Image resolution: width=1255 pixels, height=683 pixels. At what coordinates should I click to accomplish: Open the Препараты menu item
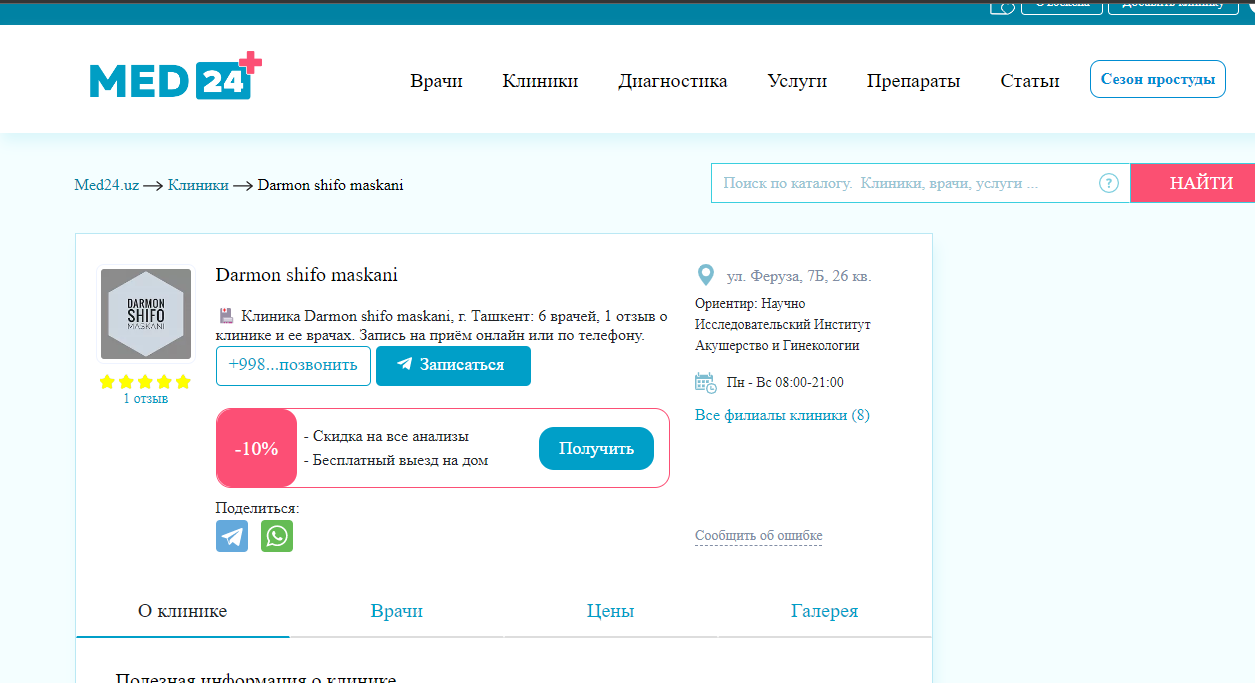pyautogui.click(x=913, y=81)
